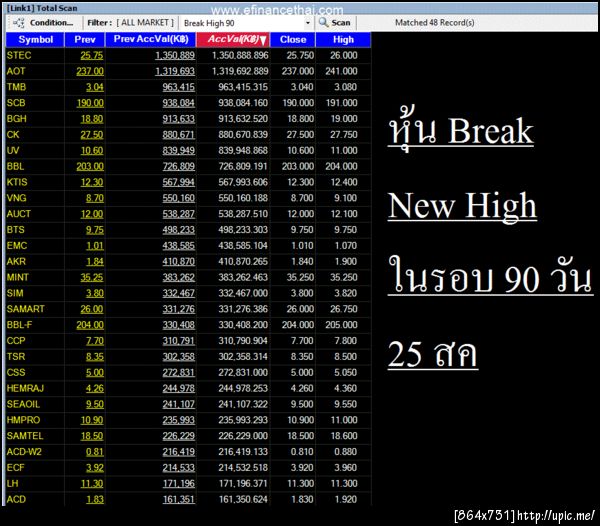This screenshot has width=600, height=526.
Task: Select the STEC symbol row
Action: coord(19,55)
